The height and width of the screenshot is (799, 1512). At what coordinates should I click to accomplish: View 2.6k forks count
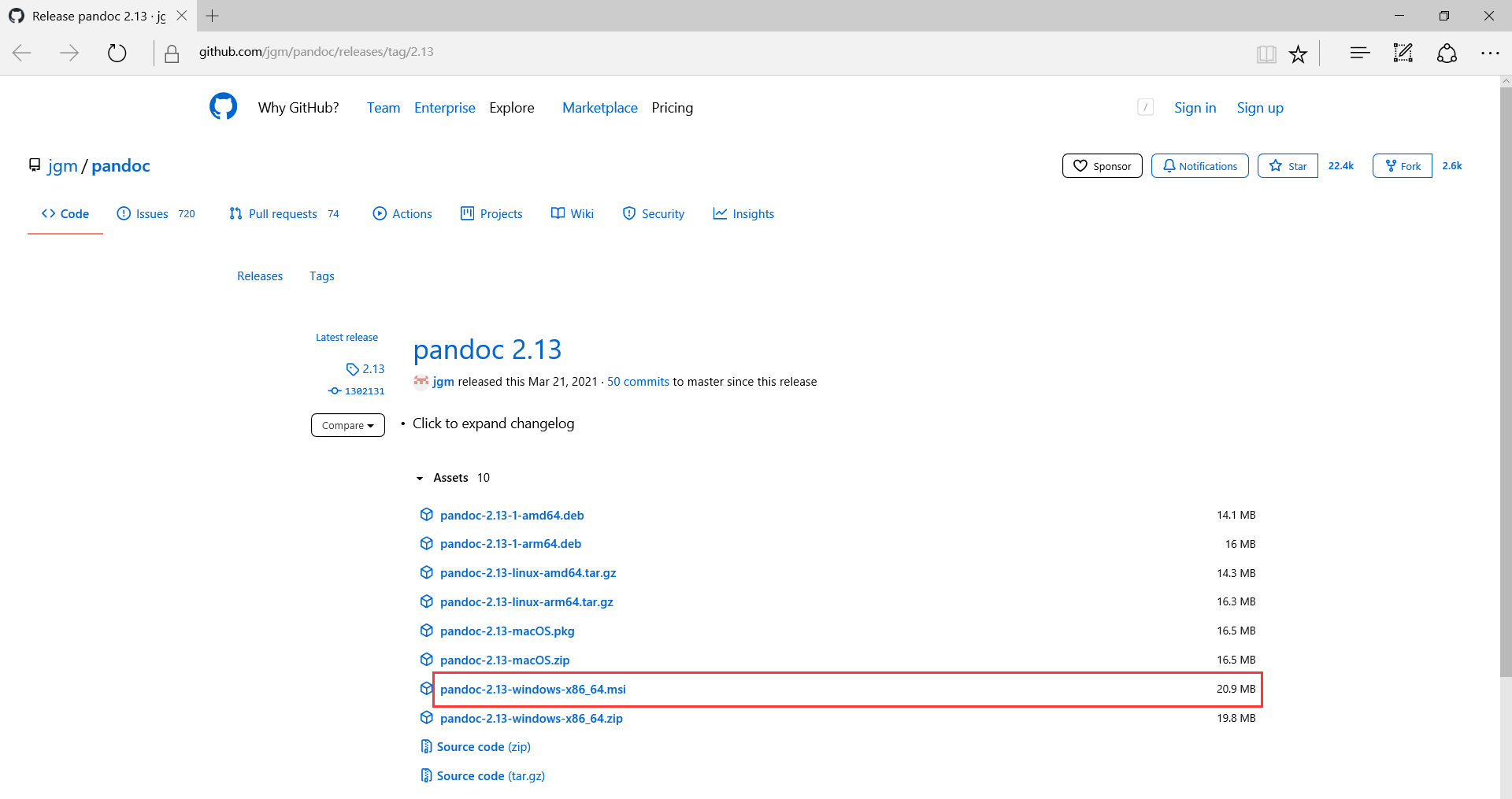tap(1452, 166)
